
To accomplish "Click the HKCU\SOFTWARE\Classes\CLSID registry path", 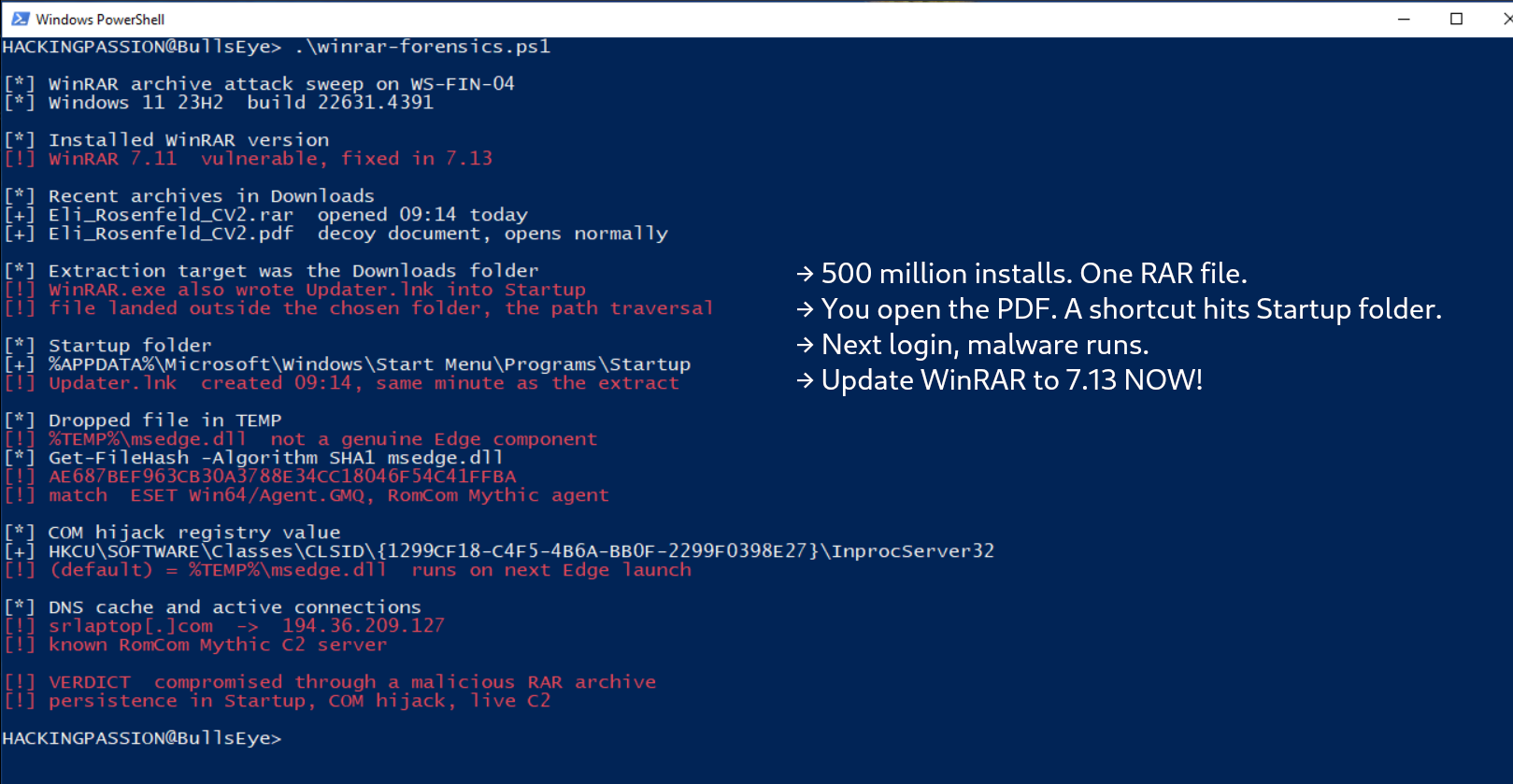I will tap(521, 551).
